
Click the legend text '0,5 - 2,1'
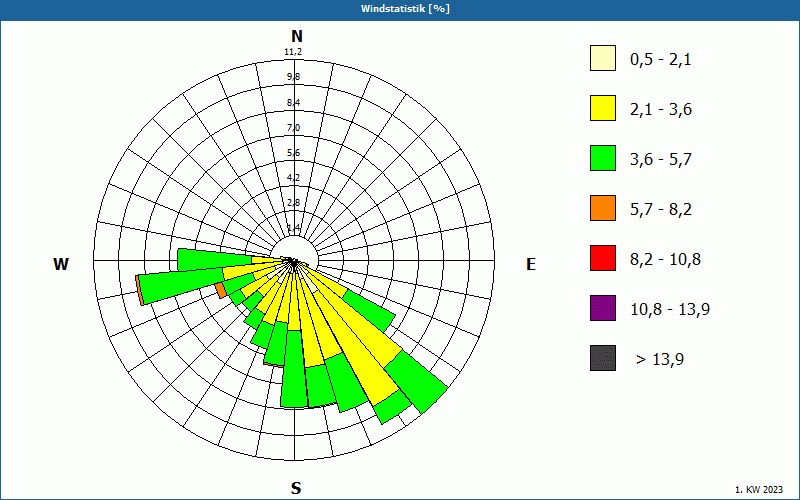point(661,60)
